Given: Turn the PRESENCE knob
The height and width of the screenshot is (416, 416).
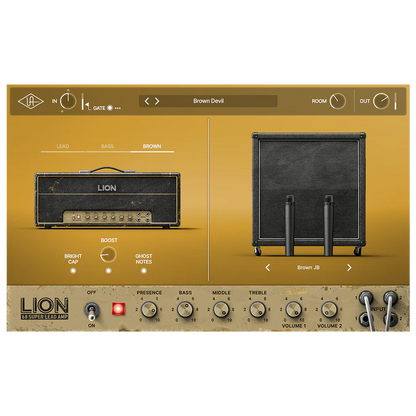Looking at the screenshot, I should click(149, 310).
